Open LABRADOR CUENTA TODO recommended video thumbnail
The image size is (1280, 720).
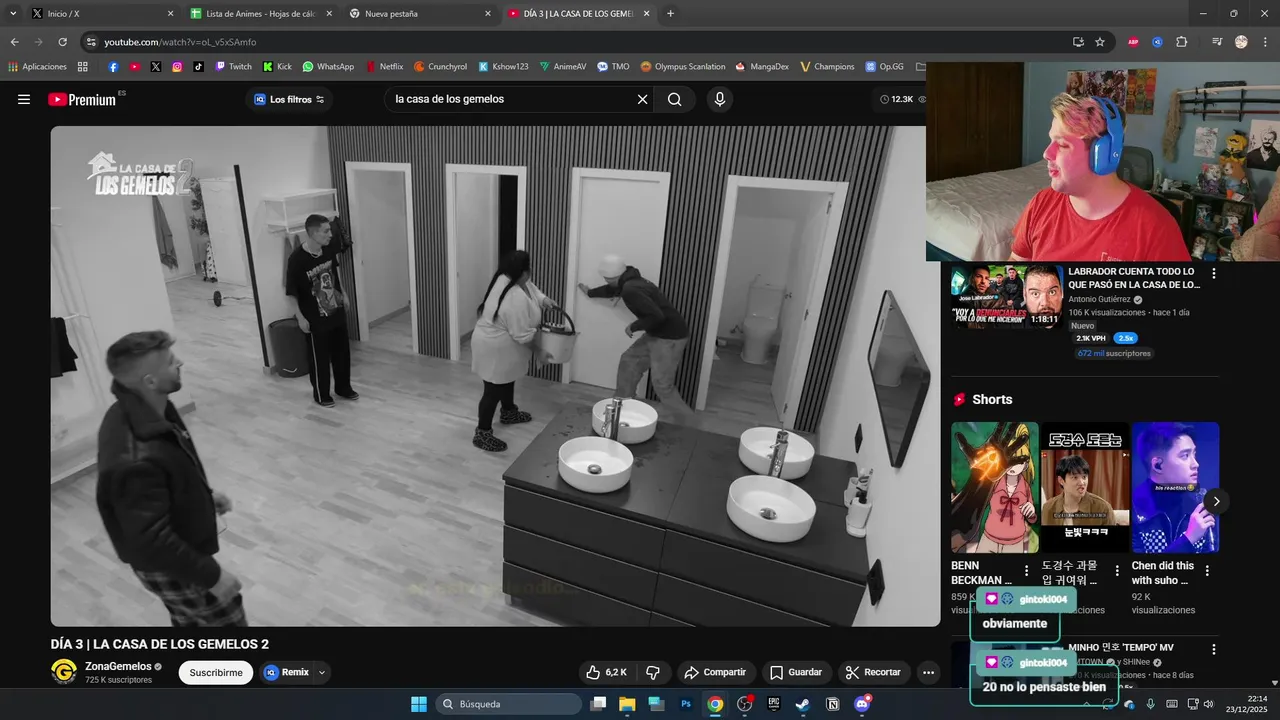(1007, 297)
